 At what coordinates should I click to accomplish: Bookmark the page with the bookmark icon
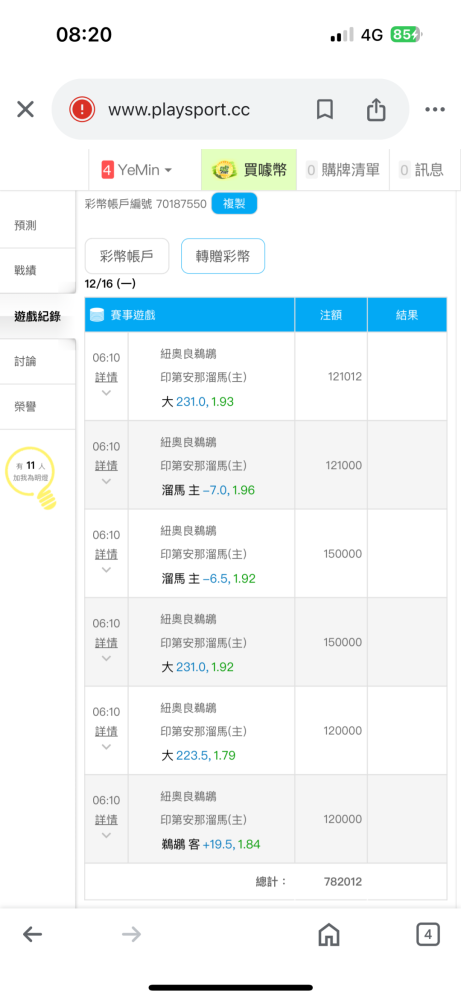325,110
